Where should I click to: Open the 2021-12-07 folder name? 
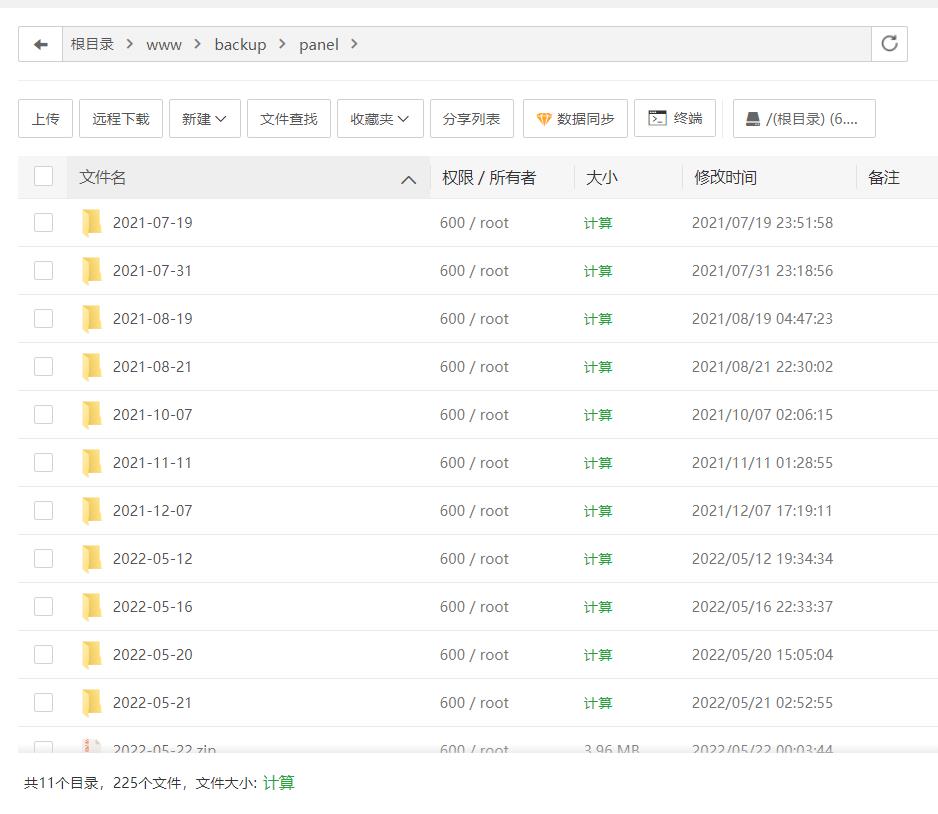coord(153,511)
